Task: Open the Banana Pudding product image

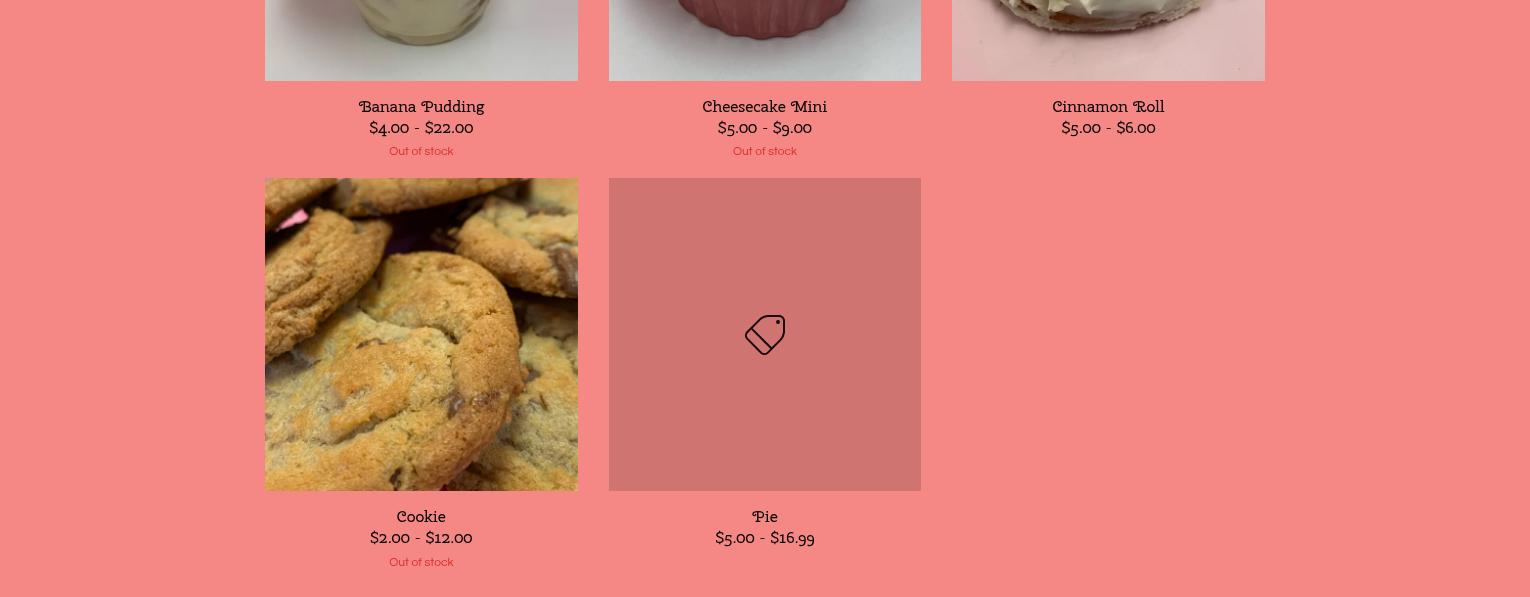Action: [421, 40]
